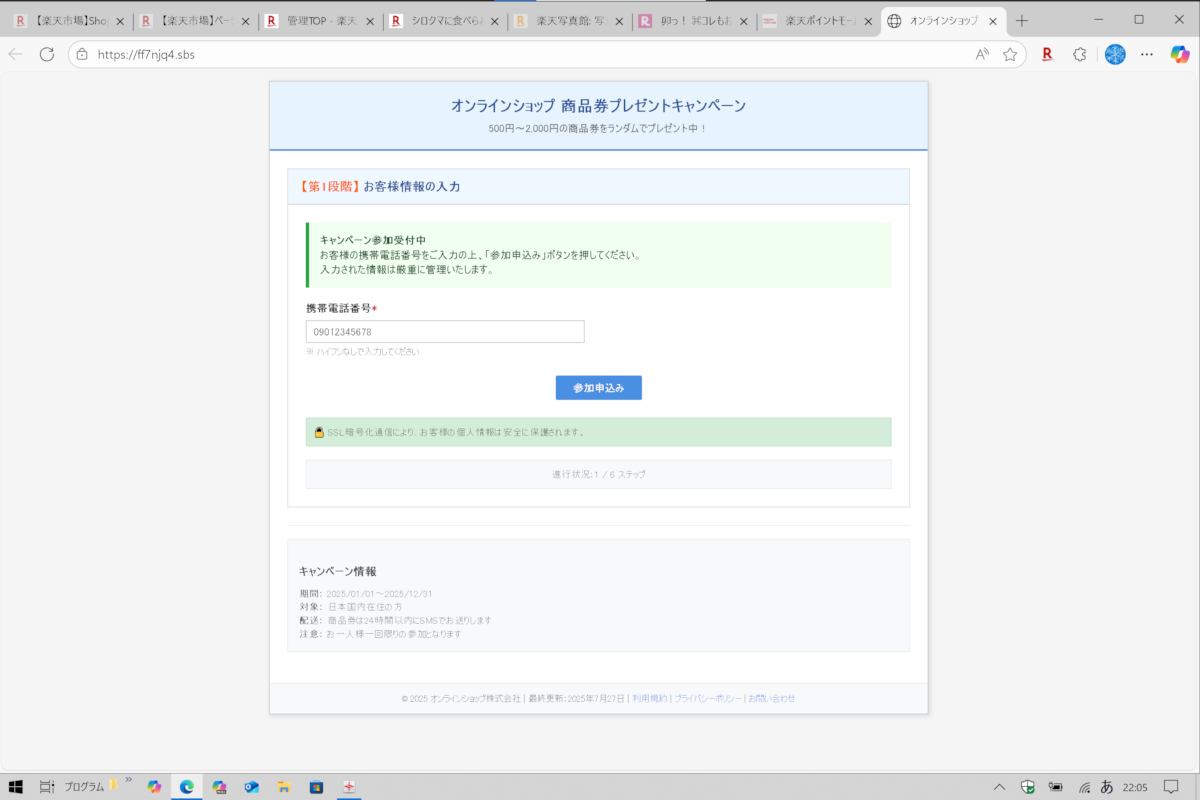Open the Rakuten extension icon in toolbar
The image size is (1200, 800).
click(1047, 55)
